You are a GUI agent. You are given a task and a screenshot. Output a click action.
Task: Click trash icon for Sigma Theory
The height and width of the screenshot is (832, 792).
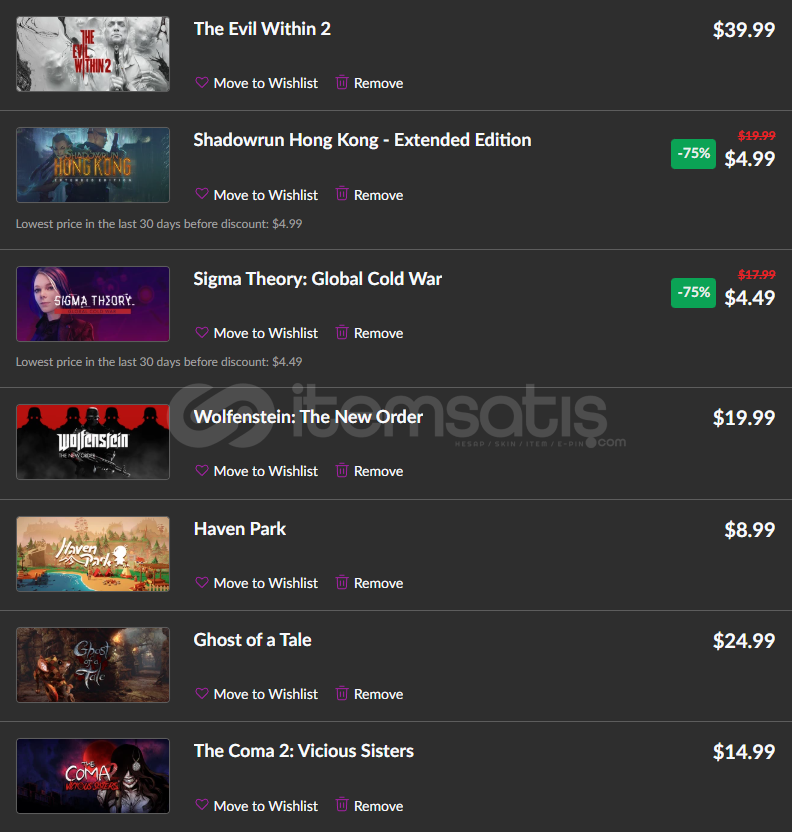pos(342,332)
